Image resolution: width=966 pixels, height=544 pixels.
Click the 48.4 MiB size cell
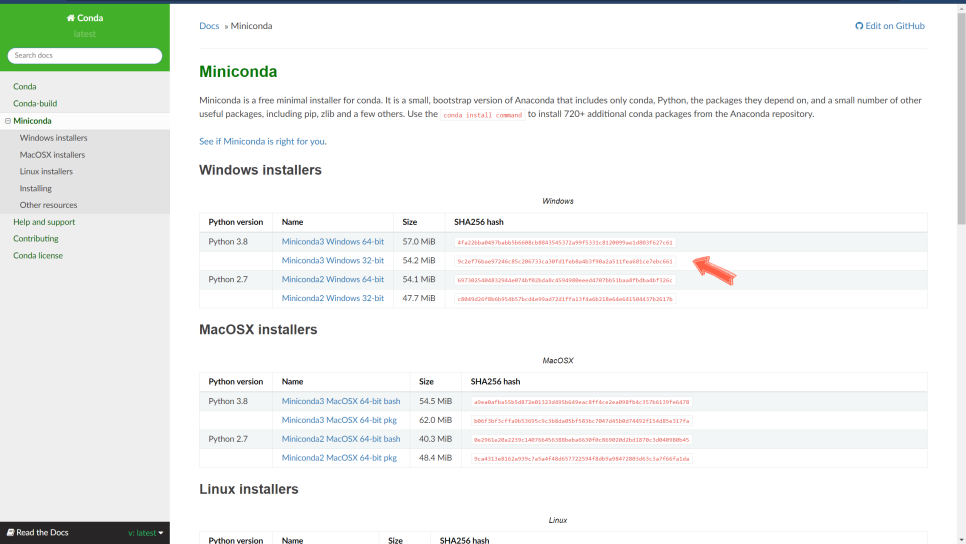[x=436, y=458]
